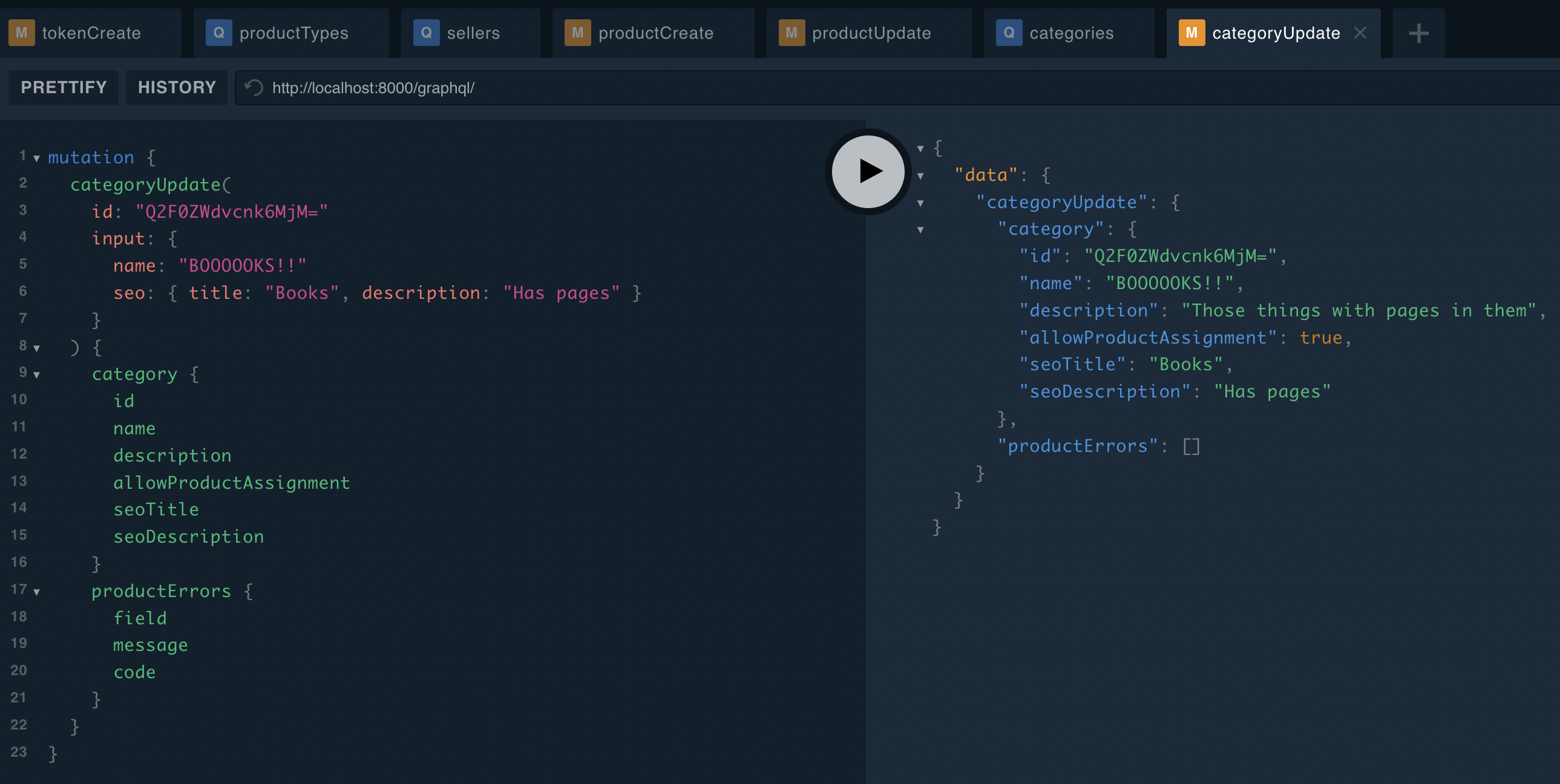The width and height of the screenshot is (1560, 784).
Task: Open the sellers tab
Action: [473, 33]
